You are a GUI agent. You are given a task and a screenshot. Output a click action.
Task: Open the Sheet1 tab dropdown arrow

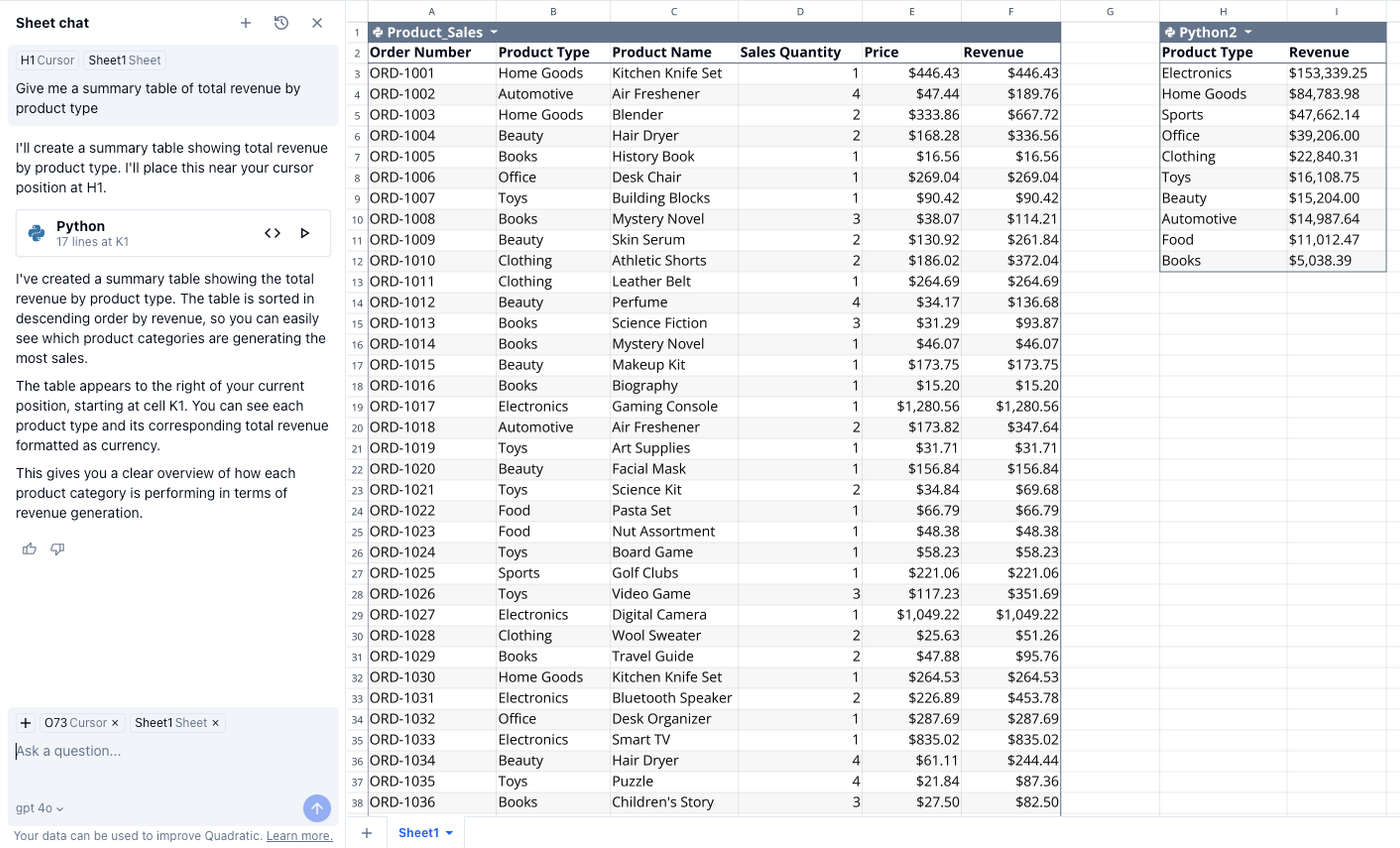[x=449, y=831]
